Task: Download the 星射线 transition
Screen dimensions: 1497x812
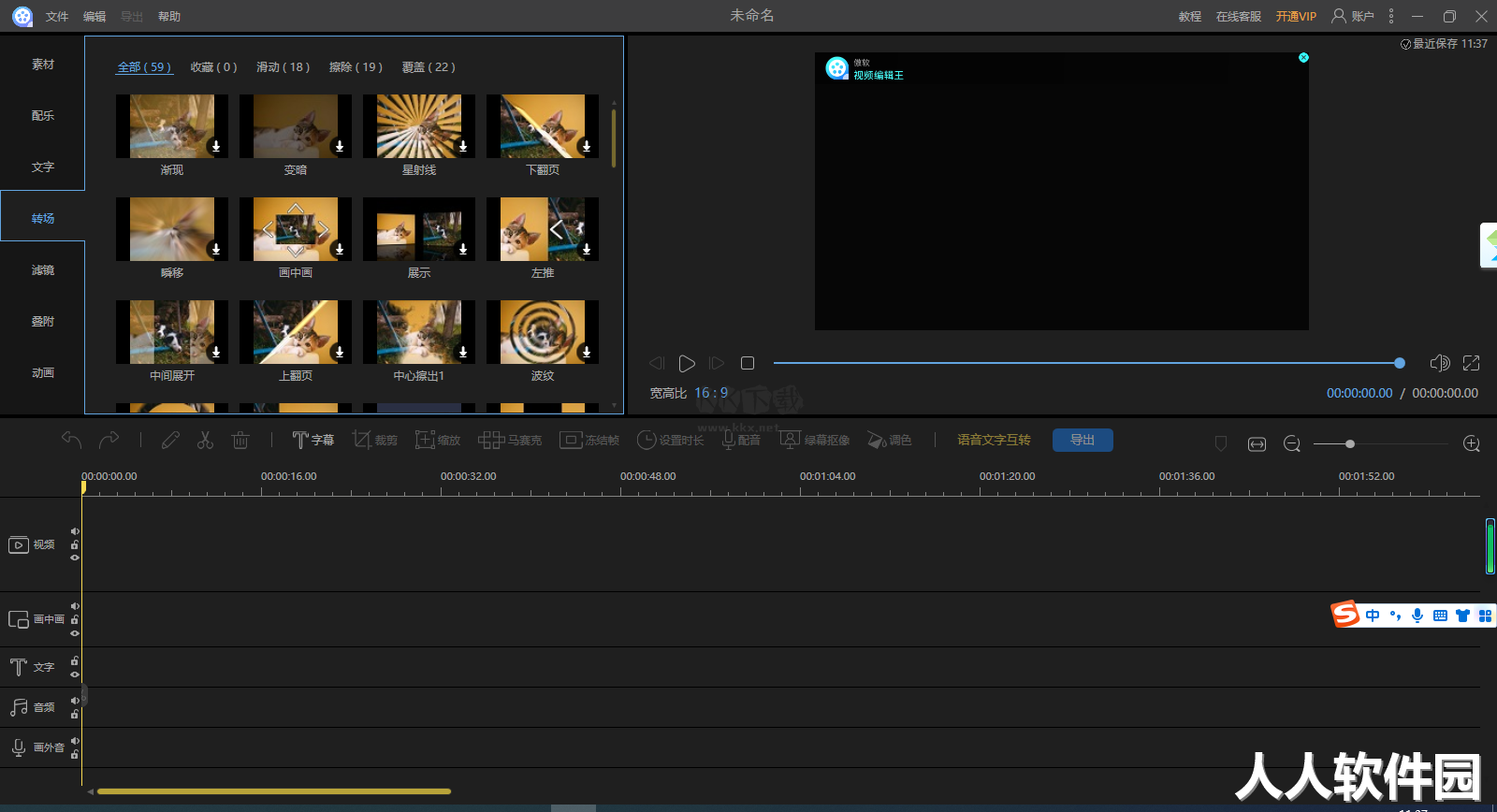Action: 463,146
